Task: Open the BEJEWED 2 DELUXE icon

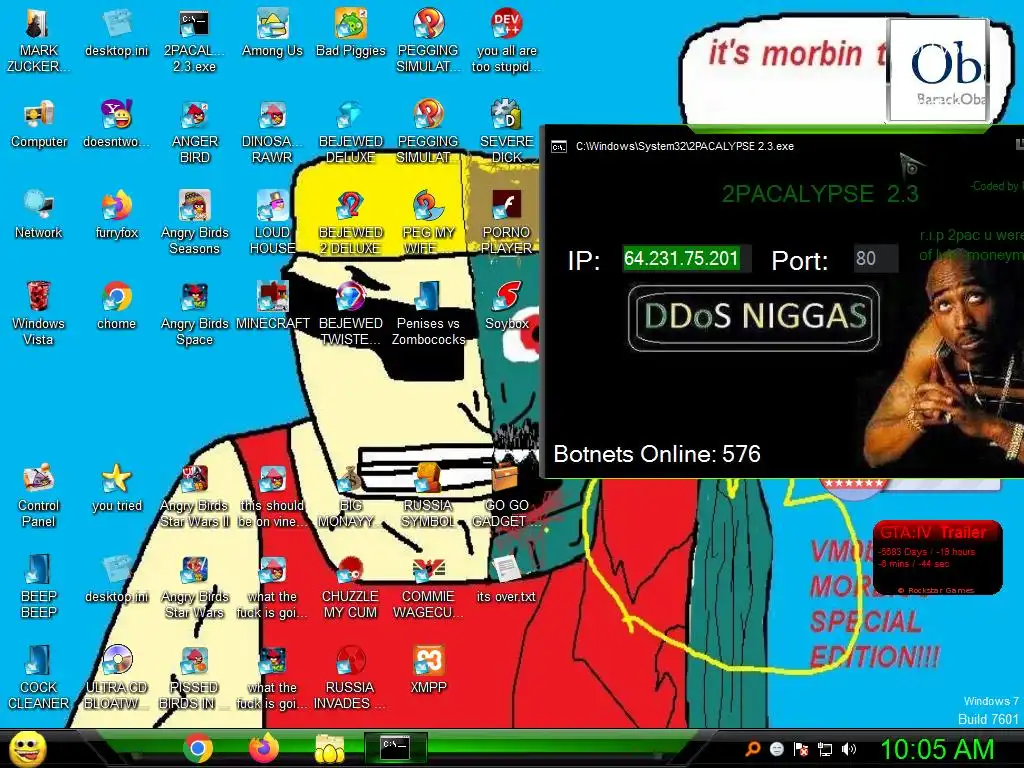Action: pyautogui.click(x=351, y=222)
